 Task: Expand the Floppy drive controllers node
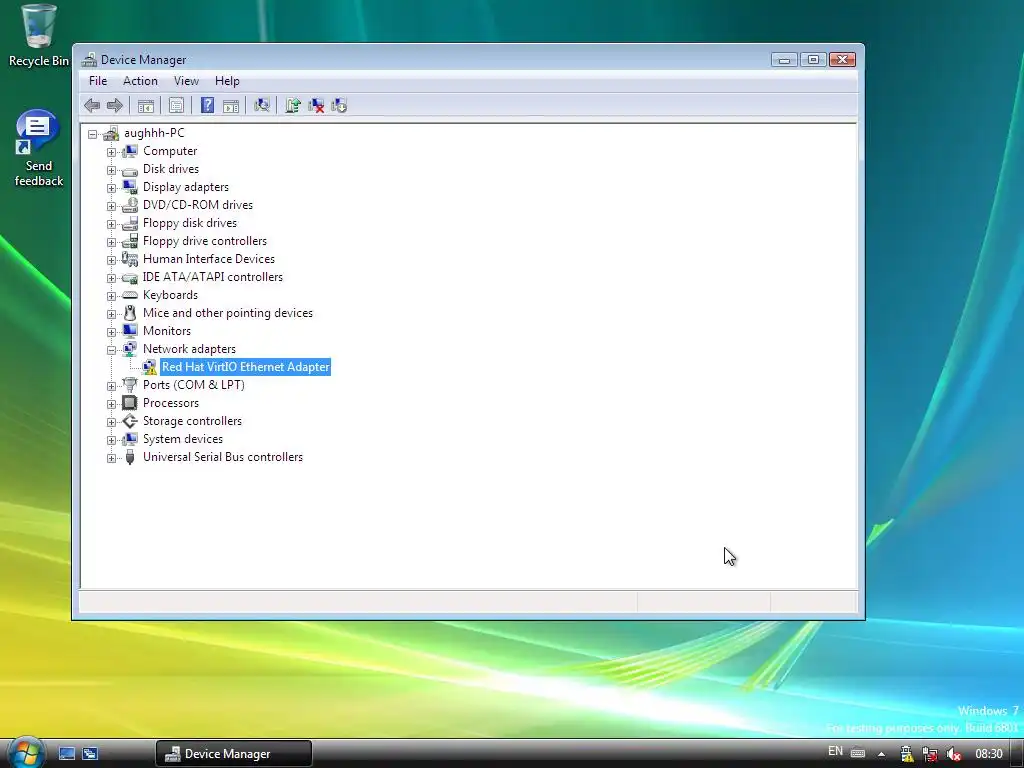[x=112, y=242]
